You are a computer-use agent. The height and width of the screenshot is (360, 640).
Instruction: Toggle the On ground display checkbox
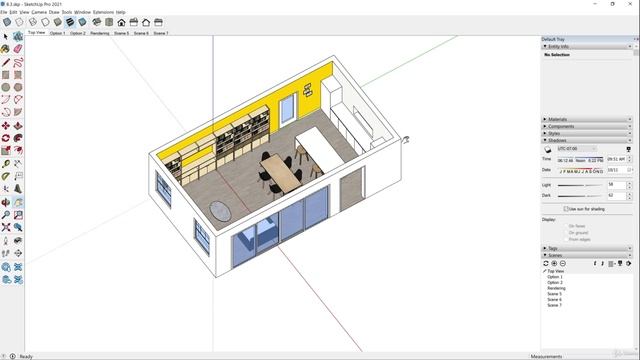tap(567, 232)
